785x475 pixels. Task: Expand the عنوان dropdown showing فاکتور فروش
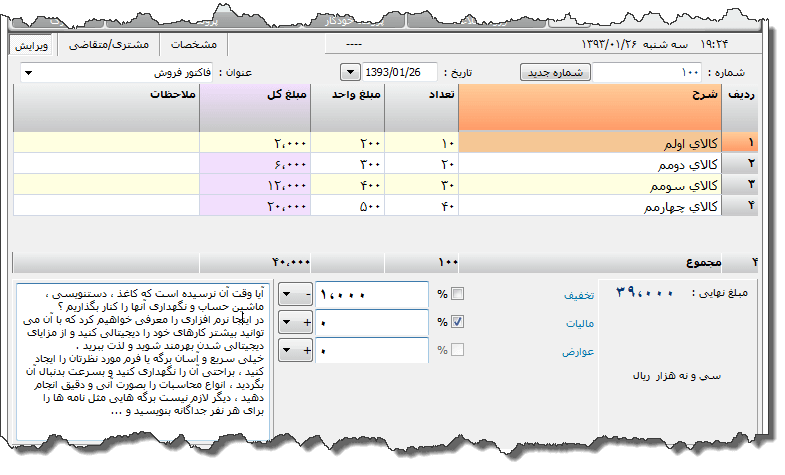tap(28, 73)
